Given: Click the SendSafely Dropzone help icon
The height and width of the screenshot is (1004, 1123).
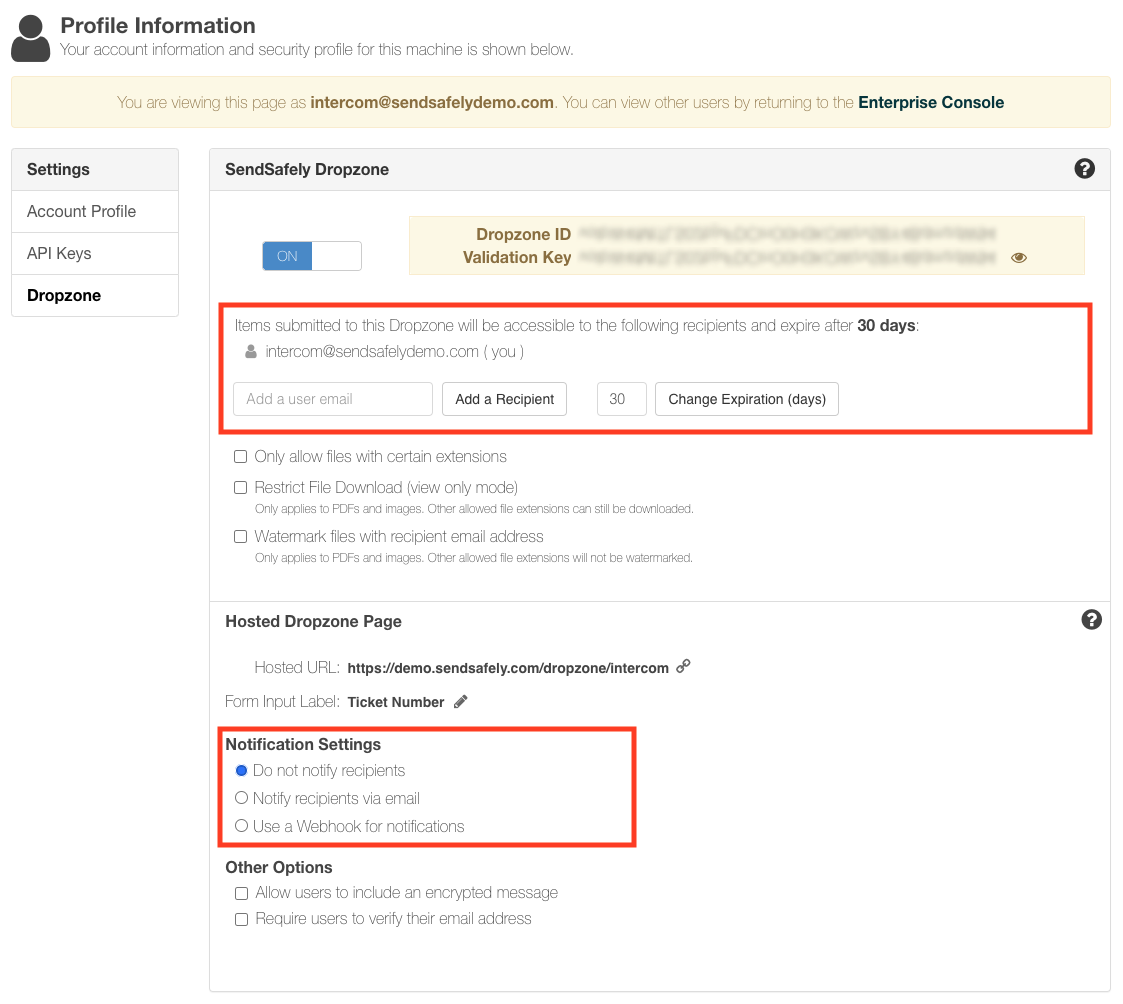Looking at the screenshot, I should coord(1084,169).
